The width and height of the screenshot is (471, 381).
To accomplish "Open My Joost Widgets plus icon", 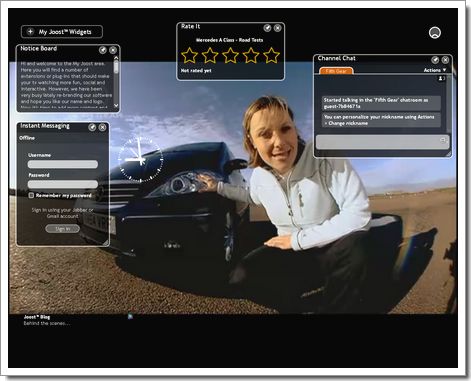I will tap(30, 32).
